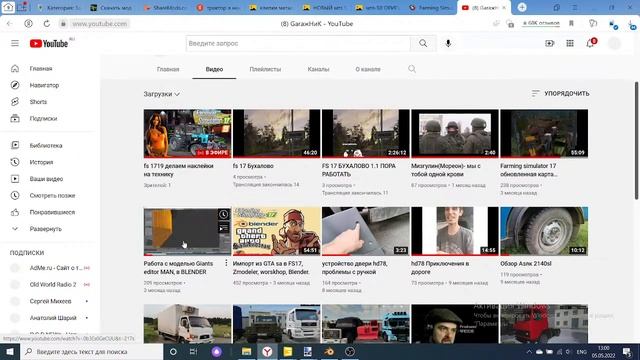
Task: Reload the page
Action: click(x=47, y=24)
